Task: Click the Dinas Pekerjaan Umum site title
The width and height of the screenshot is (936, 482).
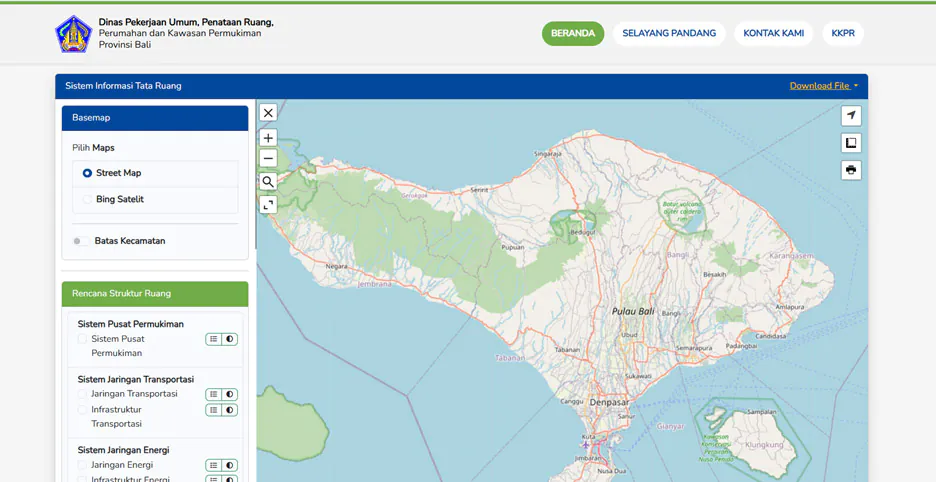Action: pyautogui.click(x=186, y=23)
